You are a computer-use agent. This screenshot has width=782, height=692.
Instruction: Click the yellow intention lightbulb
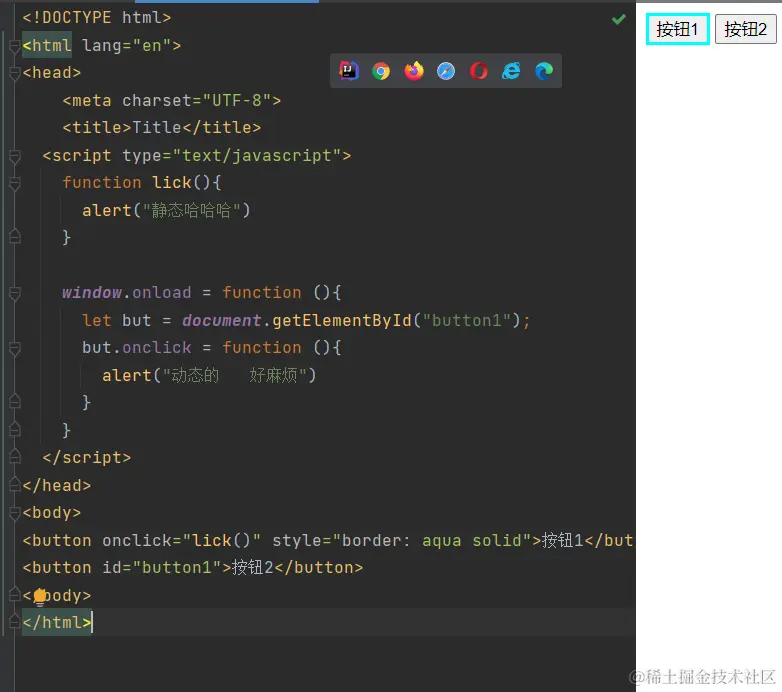(x=40, y=596)
